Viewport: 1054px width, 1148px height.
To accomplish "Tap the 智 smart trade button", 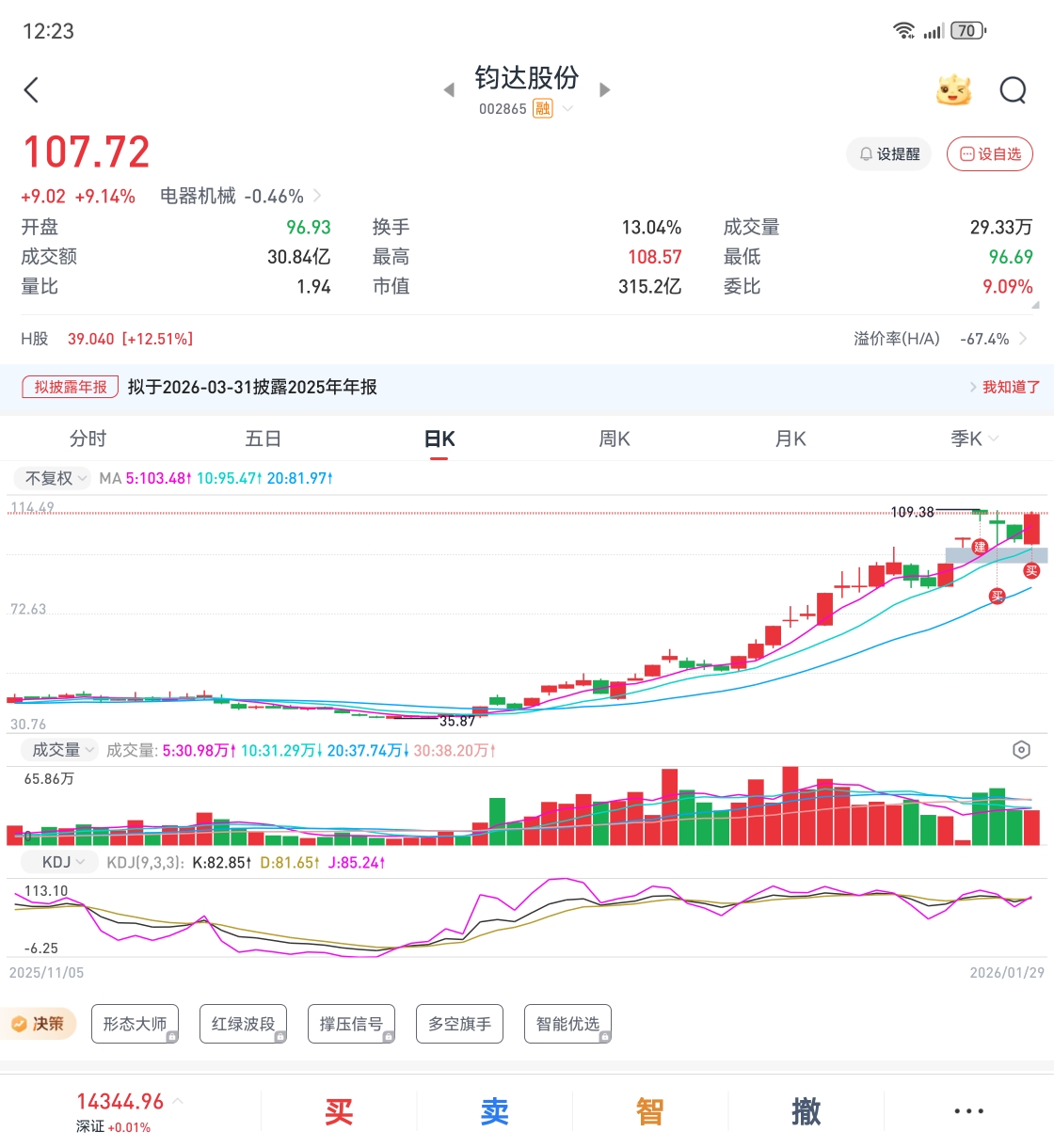I will 650,1111.
